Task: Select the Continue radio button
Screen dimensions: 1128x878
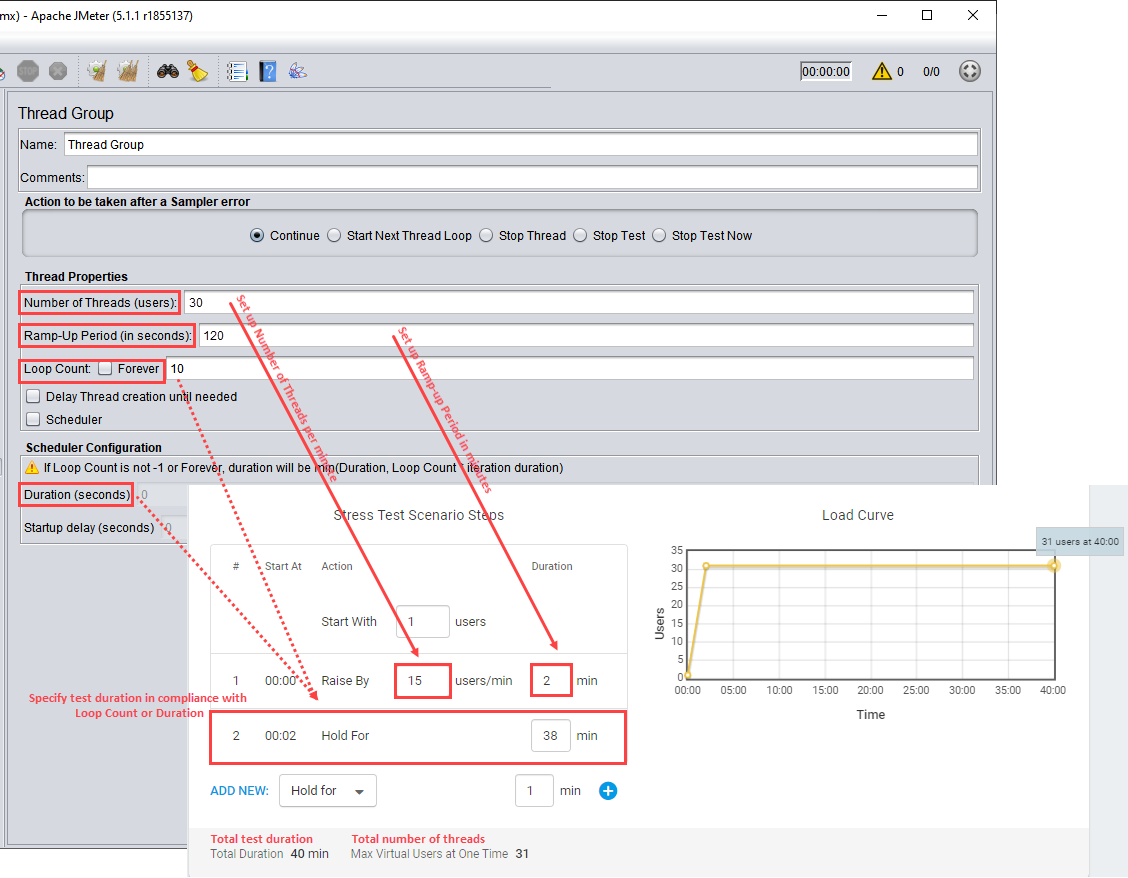Action: (257, 235)
